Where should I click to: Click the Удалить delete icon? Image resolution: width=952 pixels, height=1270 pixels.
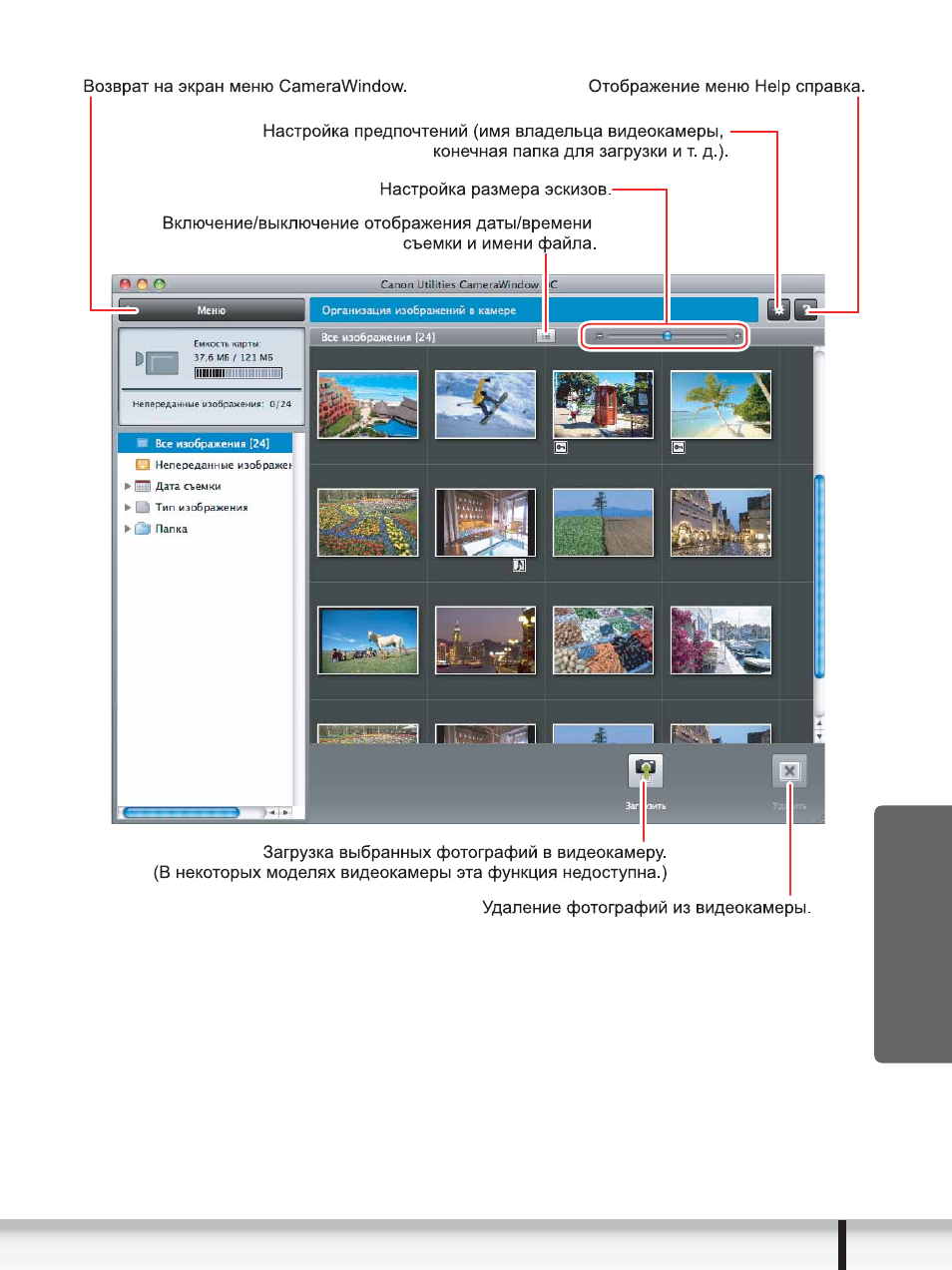789,770
